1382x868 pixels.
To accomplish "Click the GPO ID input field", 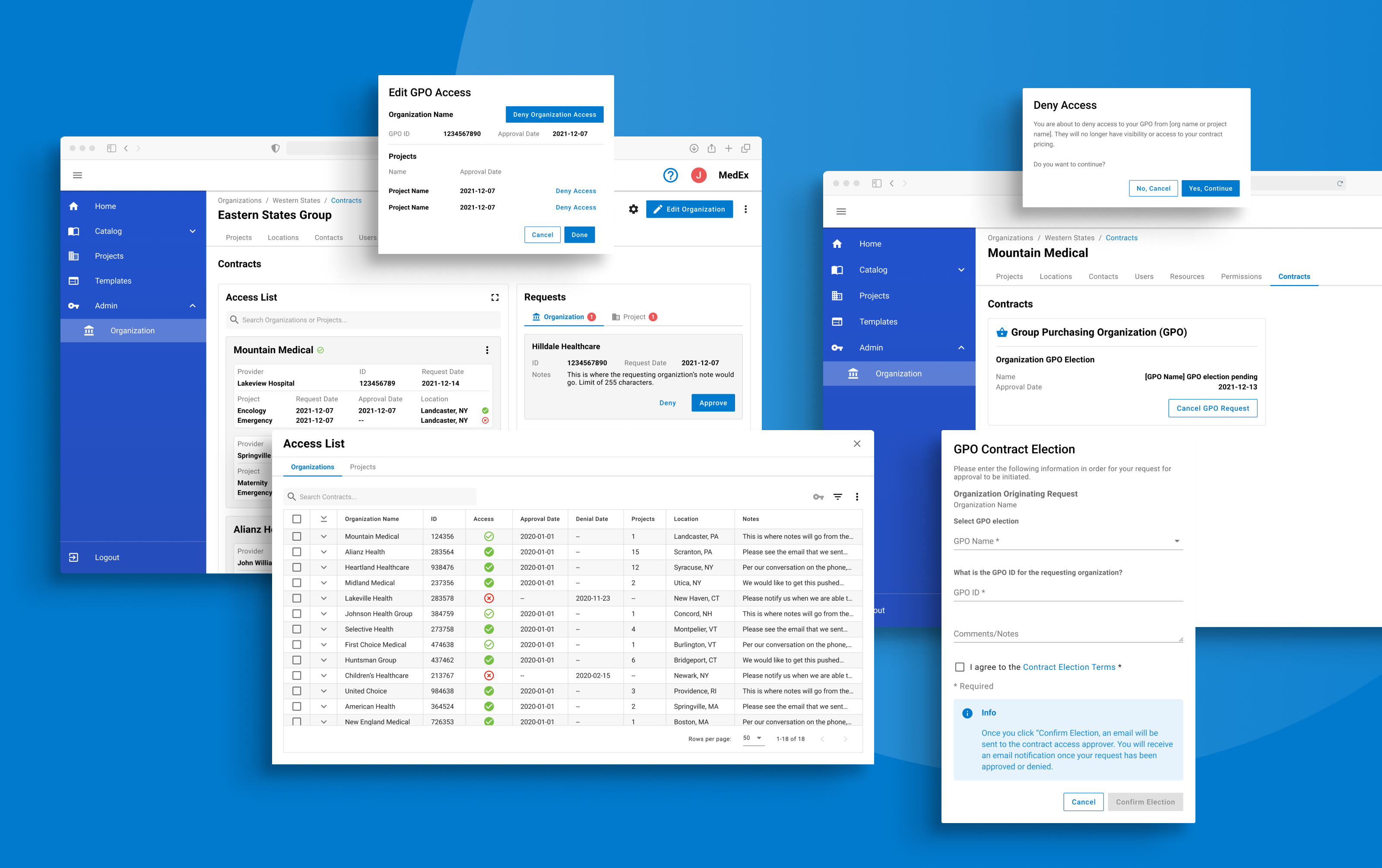I will 1068,592.
